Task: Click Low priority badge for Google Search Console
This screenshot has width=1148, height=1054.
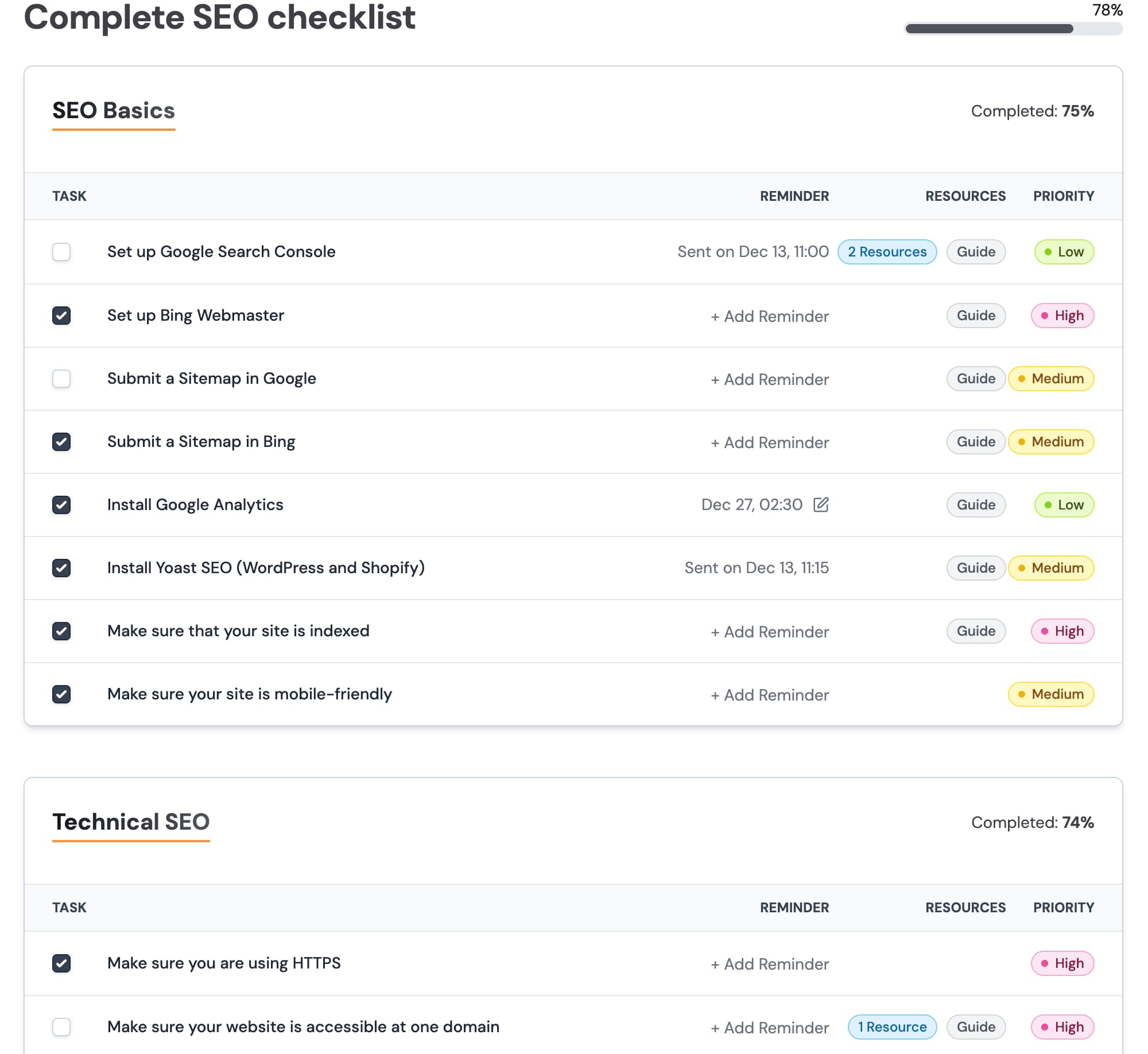Action: [1064, 252]
